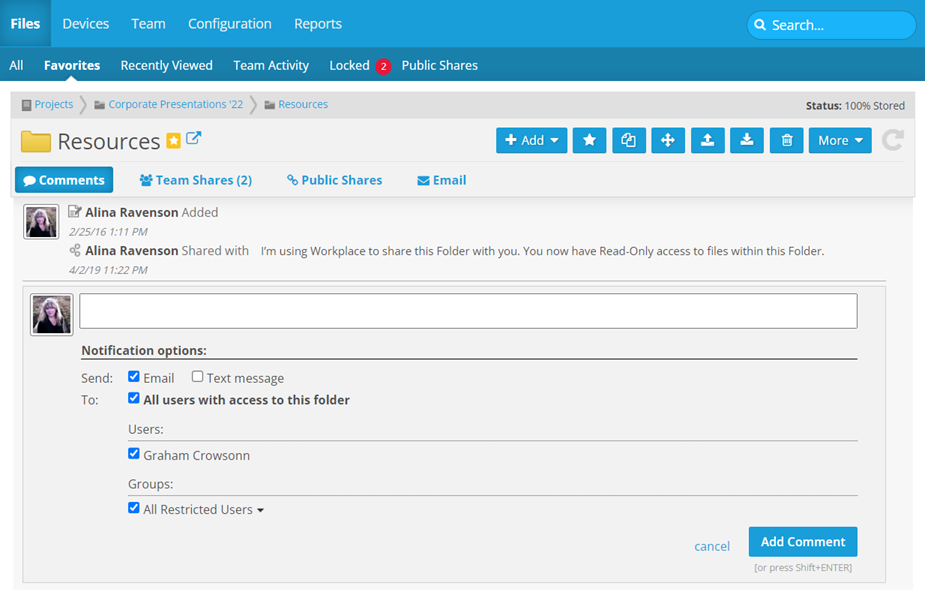Image resolution: width=926 pixels, height=592 pixels.
Task: Click the upload icon button
Action: [x=707, y=141]
